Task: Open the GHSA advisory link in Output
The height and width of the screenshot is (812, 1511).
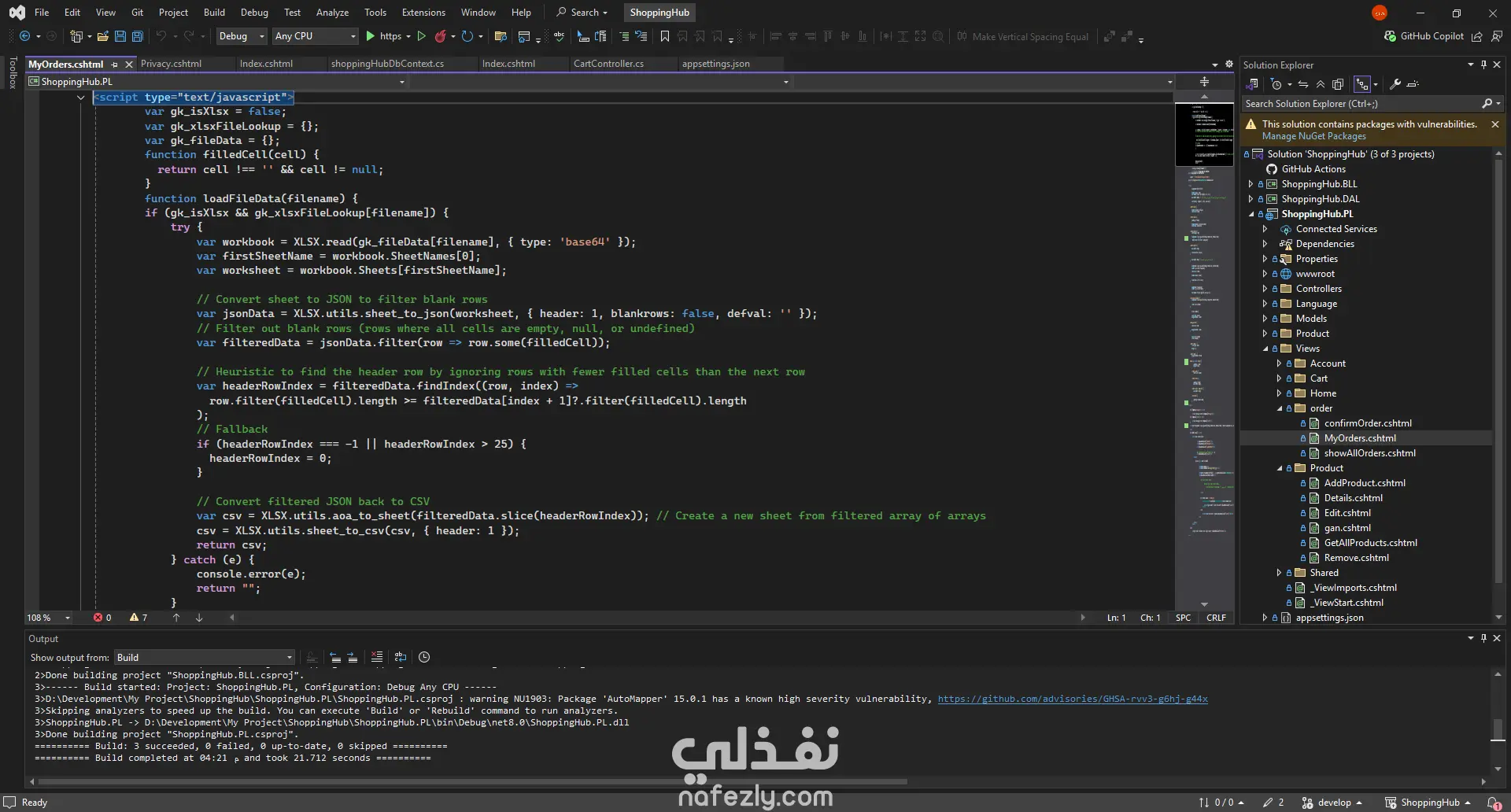Action: 1073,699
